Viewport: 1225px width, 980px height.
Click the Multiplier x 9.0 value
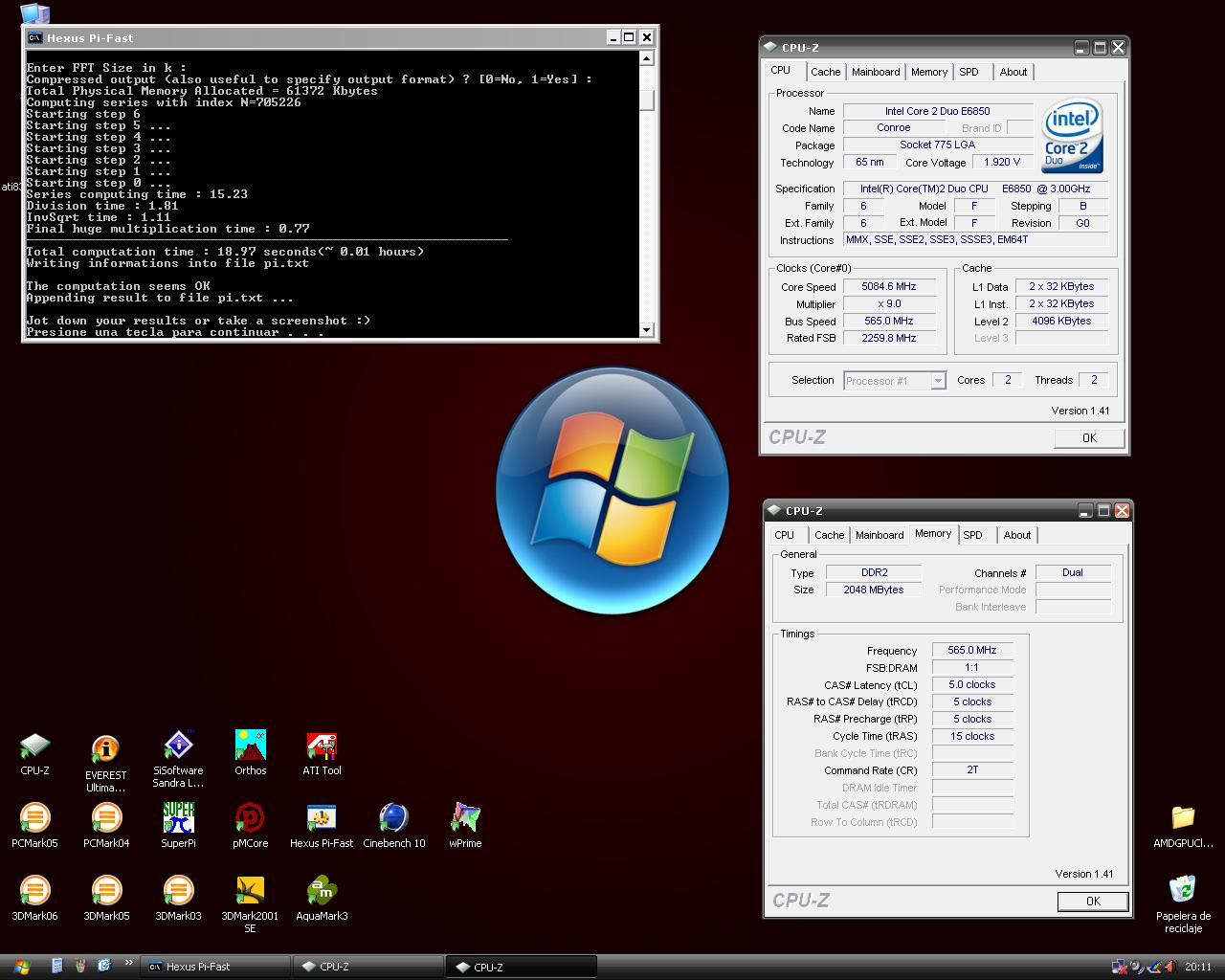point(889,303)
